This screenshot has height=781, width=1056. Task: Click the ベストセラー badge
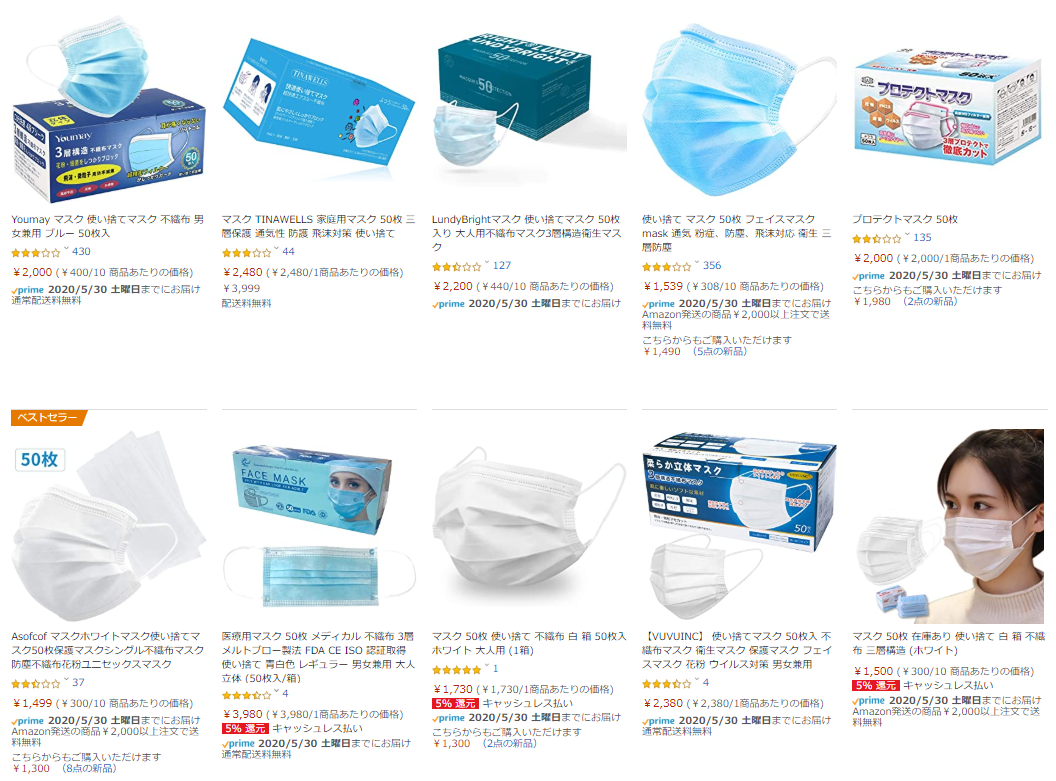[48, 417]
